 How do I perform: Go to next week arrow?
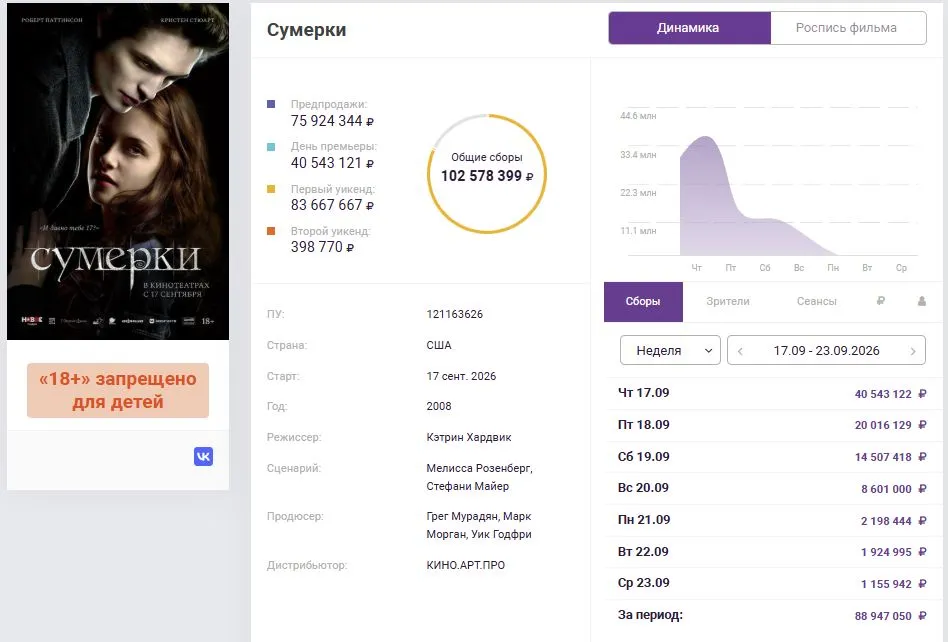tap(913, 351)
